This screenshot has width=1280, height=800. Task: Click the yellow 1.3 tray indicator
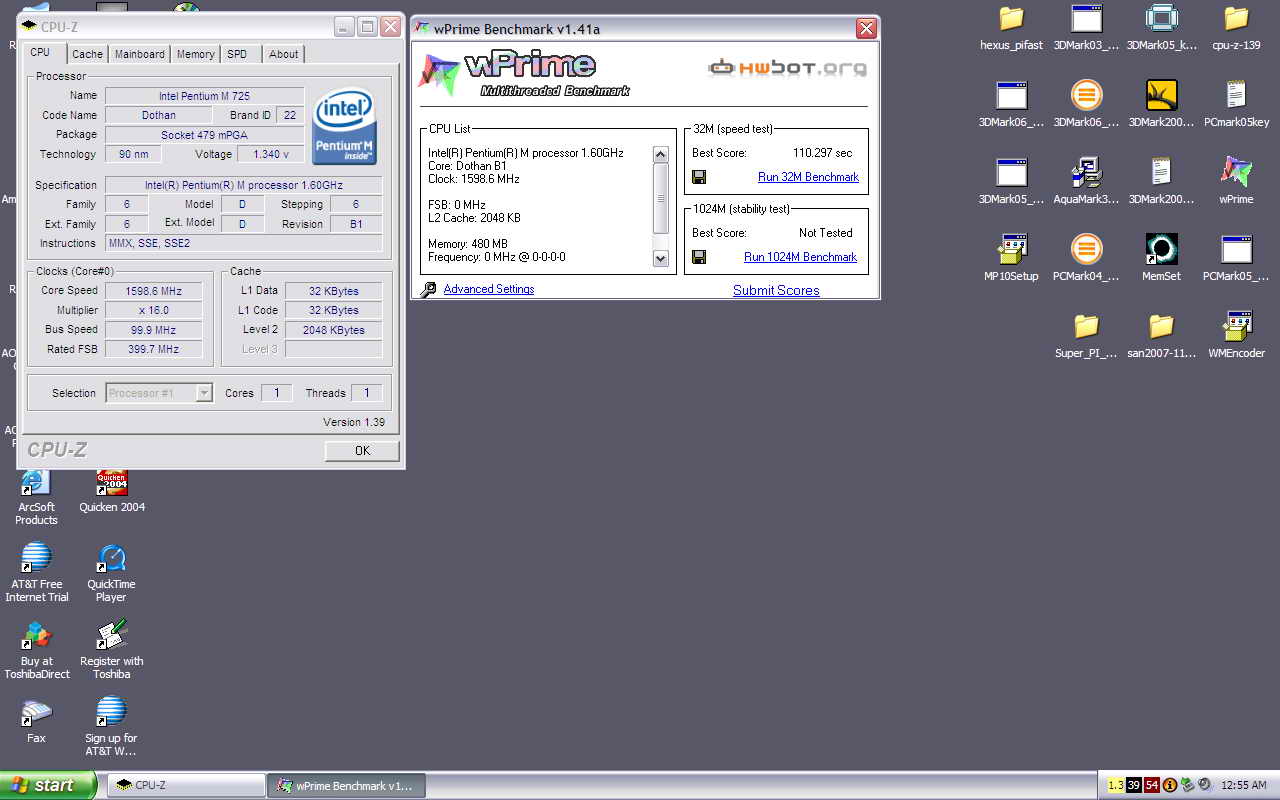[1116, 785]
